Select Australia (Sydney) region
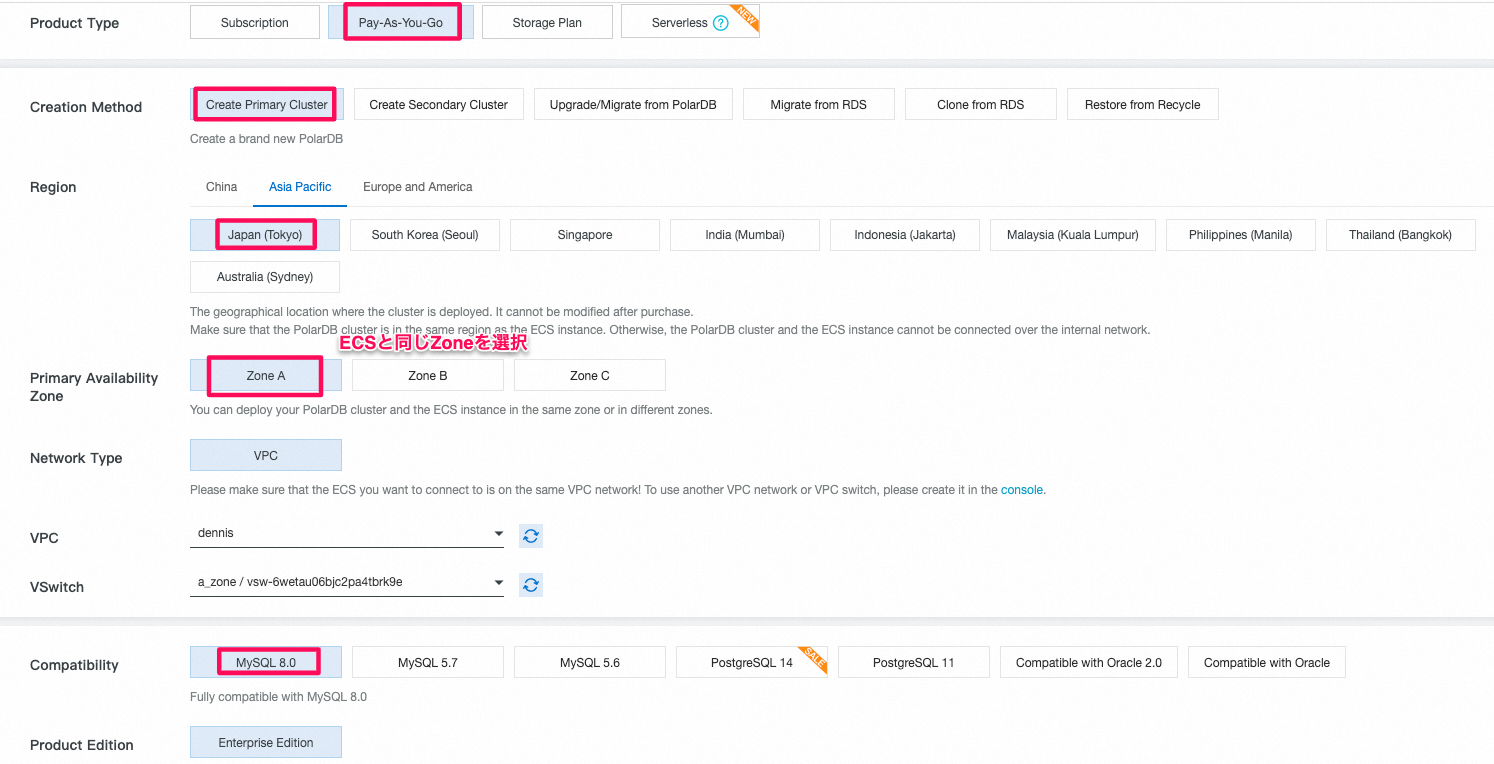The width and height of the screenshot is (1494, 764). click(x=265, y=277)
